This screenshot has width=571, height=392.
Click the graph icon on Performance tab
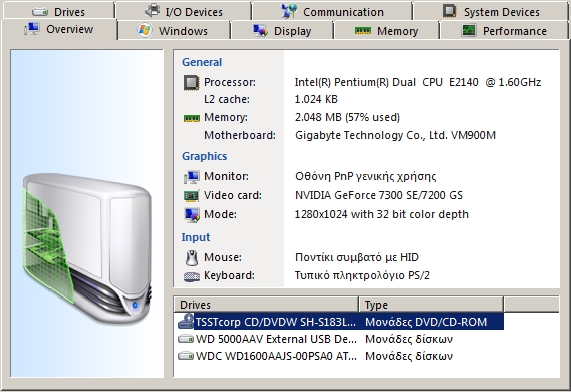pyautogui.click(x=469, y=30)
